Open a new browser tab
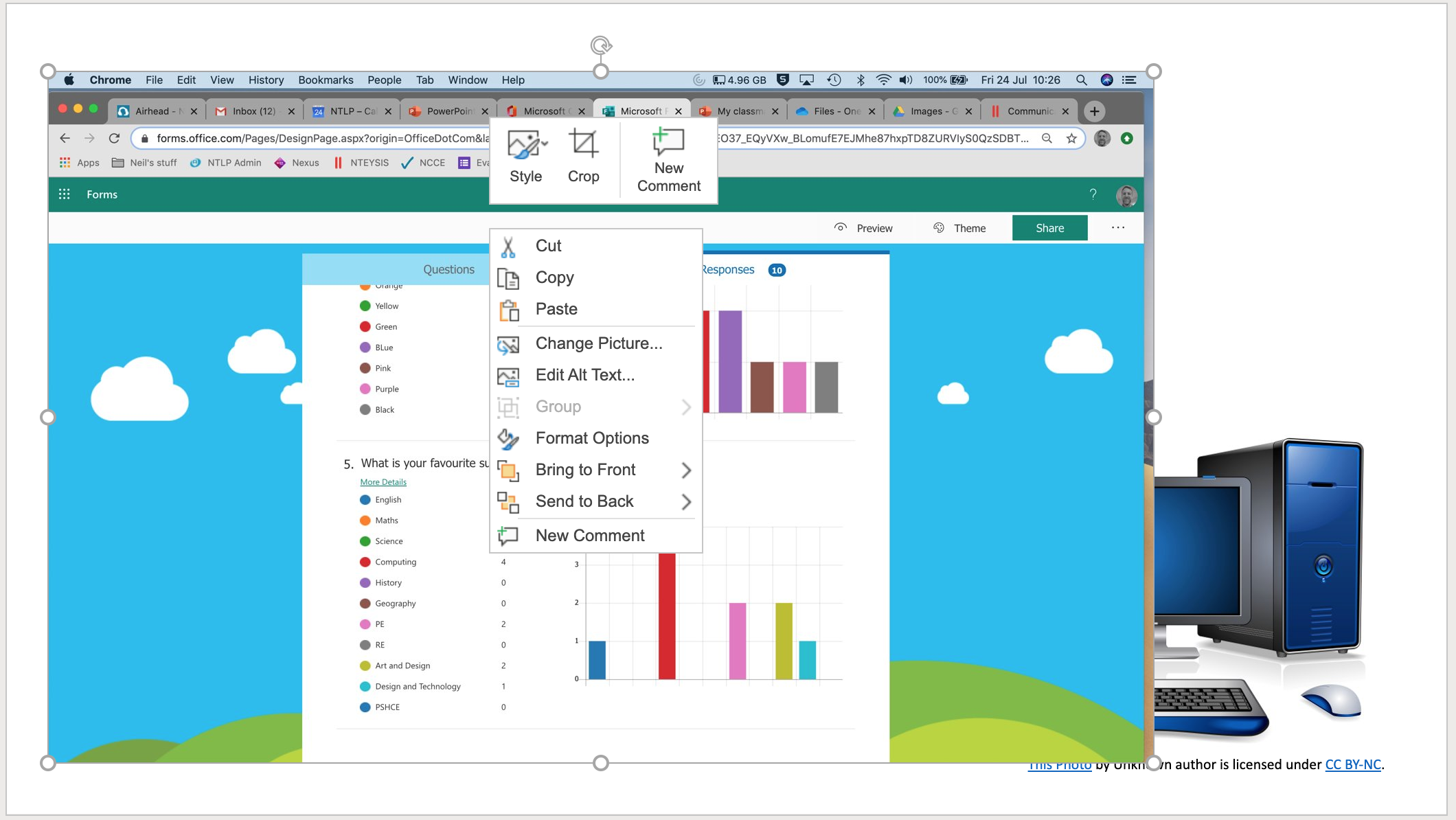This screenshot has width=1456, height=820. tap(1095, 111)
